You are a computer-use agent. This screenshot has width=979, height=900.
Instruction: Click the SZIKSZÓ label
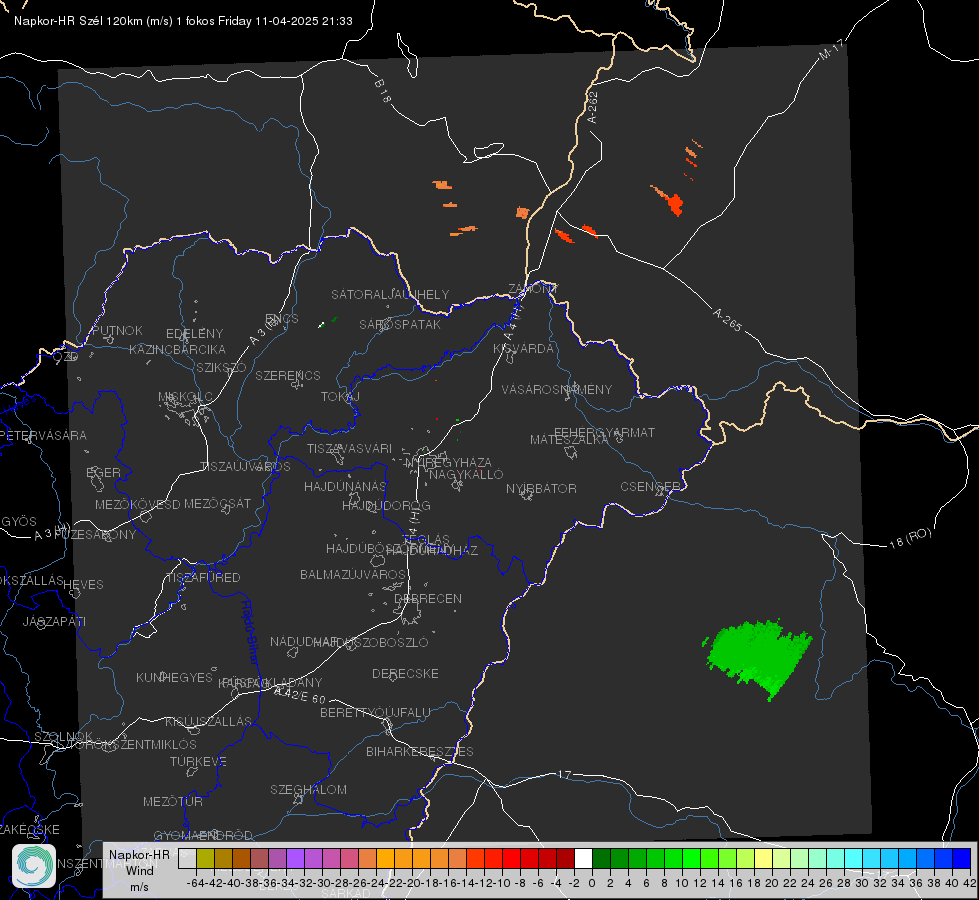click(221, 367)
